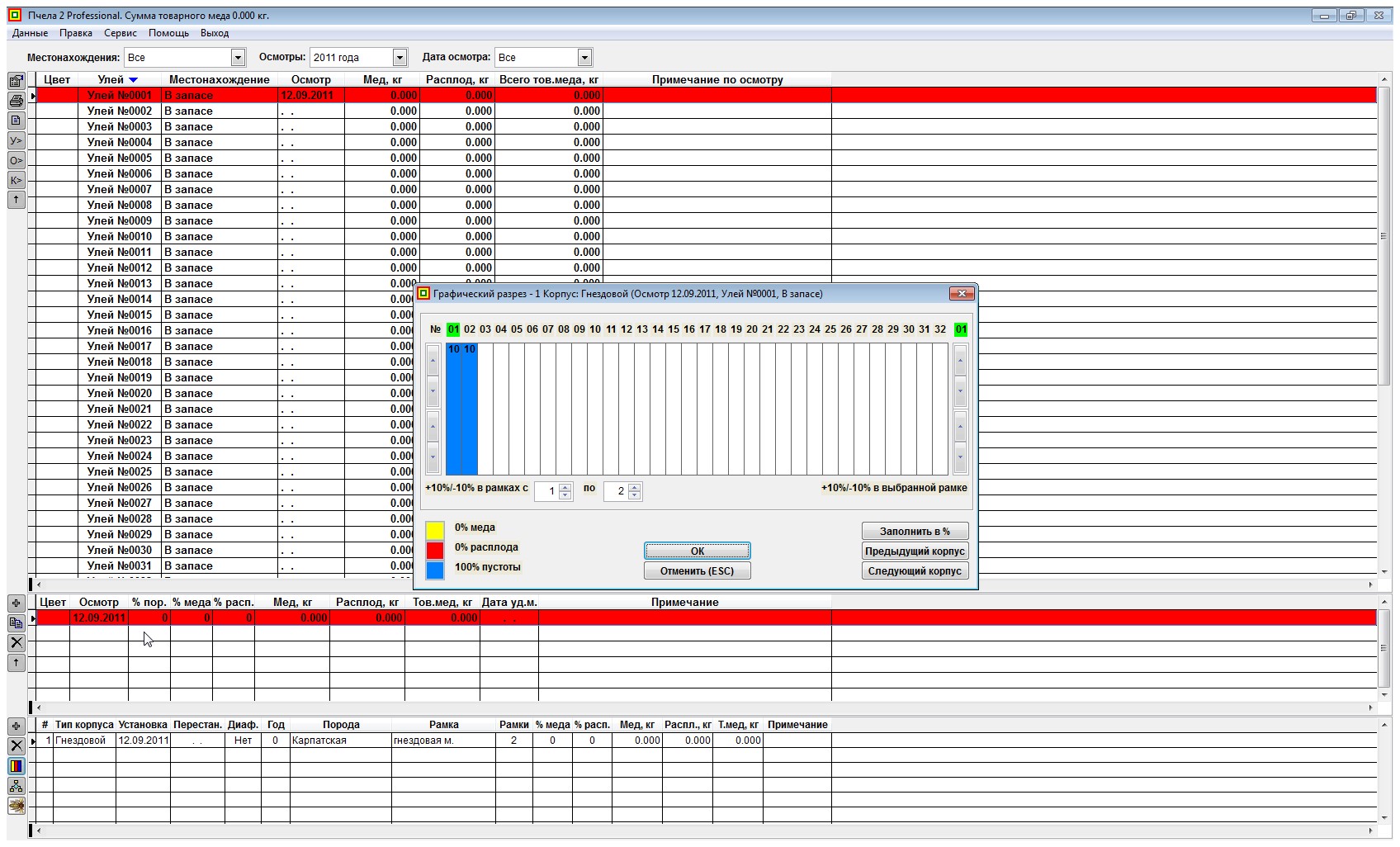Go to Следующий корпус

click(x=915, y=571)
